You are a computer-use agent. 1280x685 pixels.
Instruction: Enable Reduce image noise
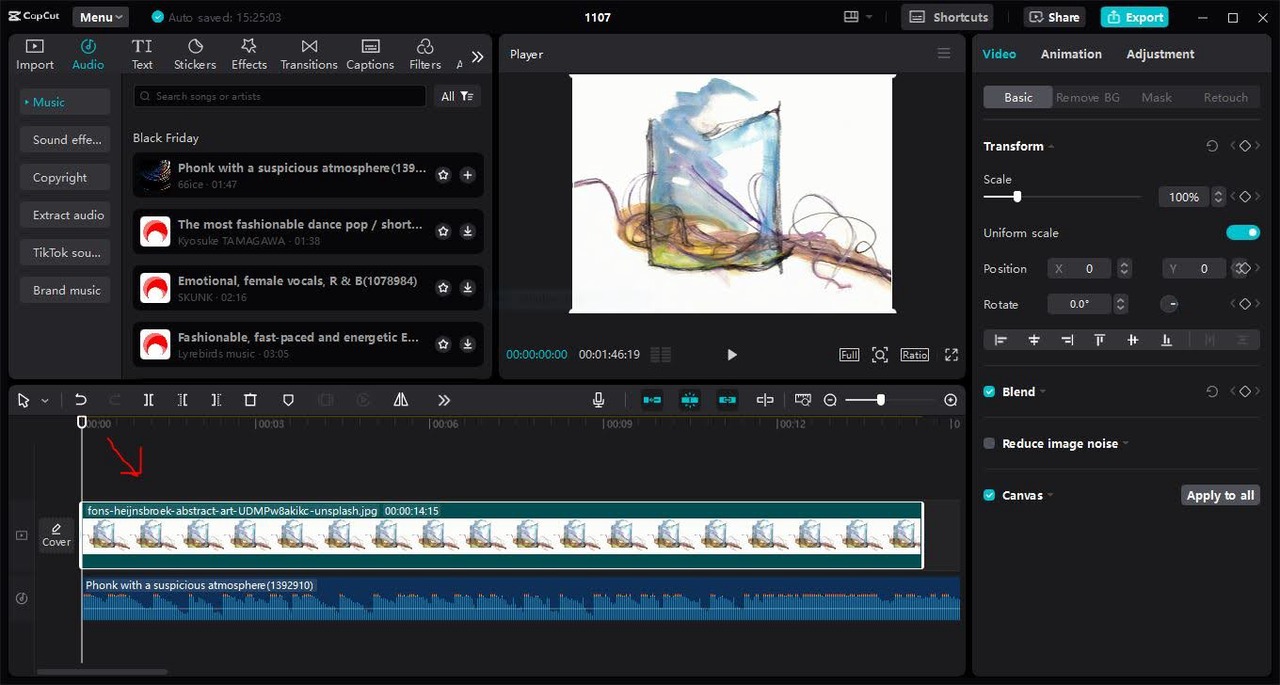(x=988, y=443)
